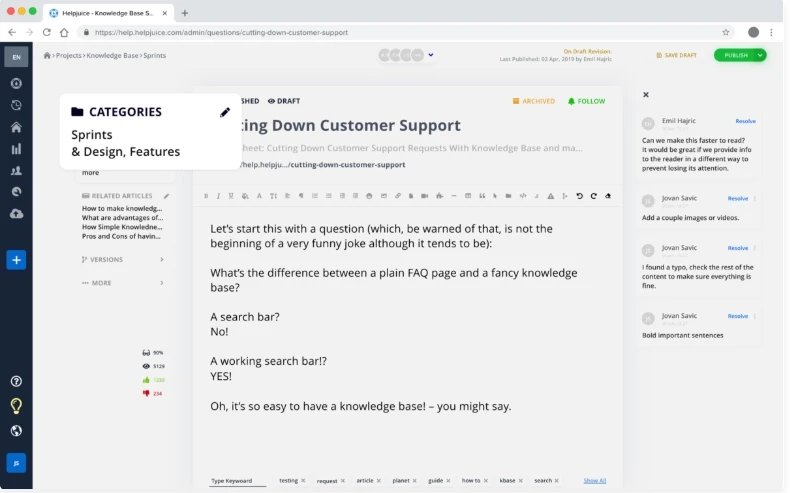Open the users icon in sidebar
Image resolution: width=790 pixels, height=493 pixels.
[16, 171]
